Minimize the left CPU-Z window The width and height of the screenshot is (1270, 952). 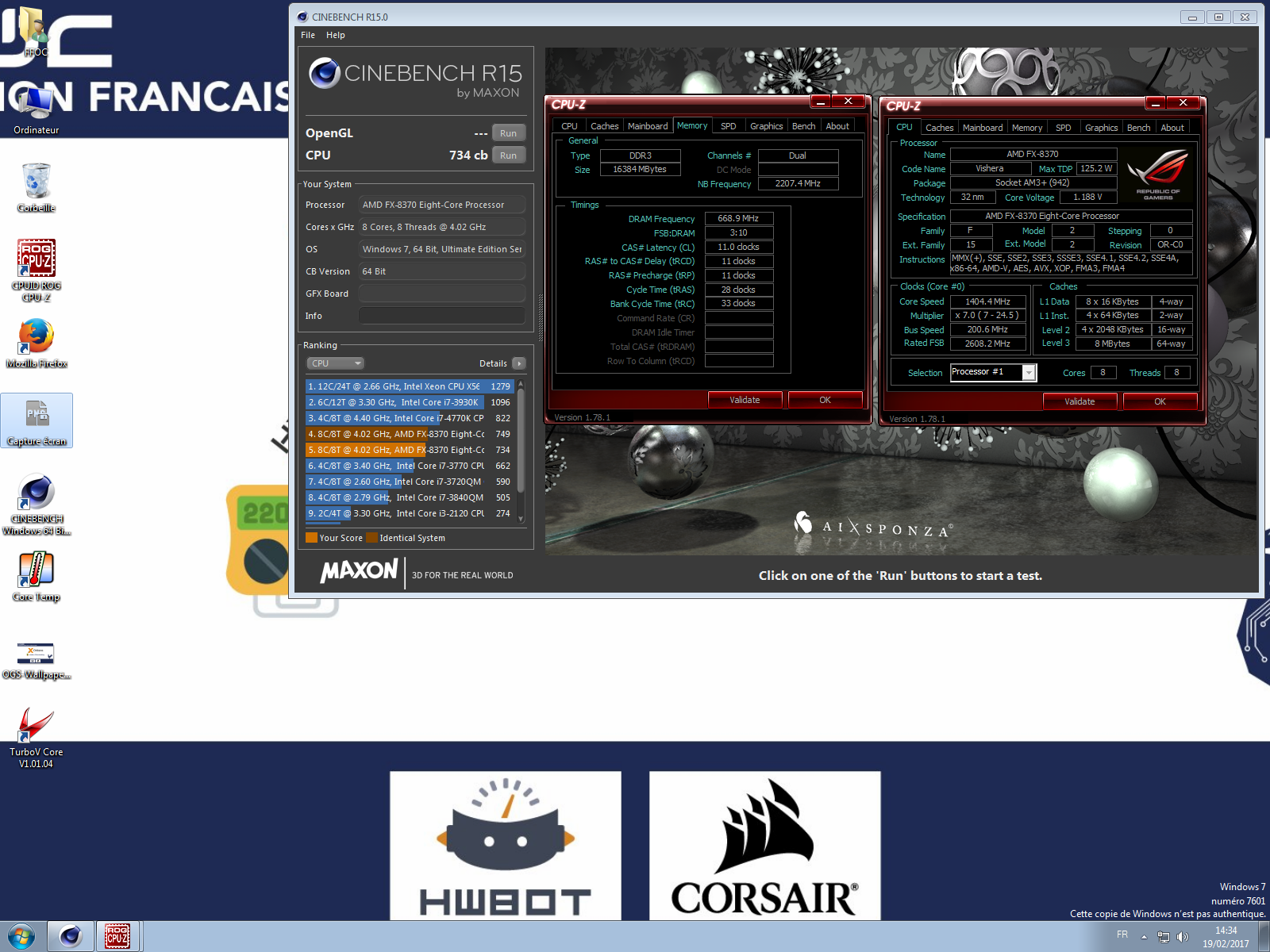click(821, 102)
